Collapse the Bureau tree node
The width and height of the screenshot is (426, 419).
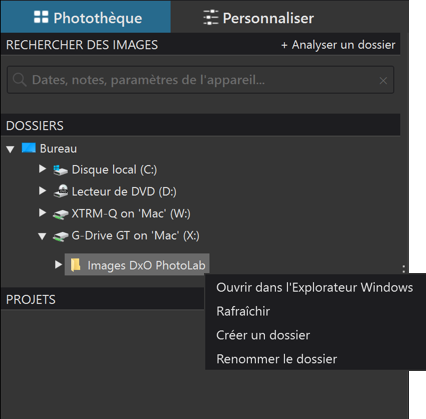[x=10, y=149]
